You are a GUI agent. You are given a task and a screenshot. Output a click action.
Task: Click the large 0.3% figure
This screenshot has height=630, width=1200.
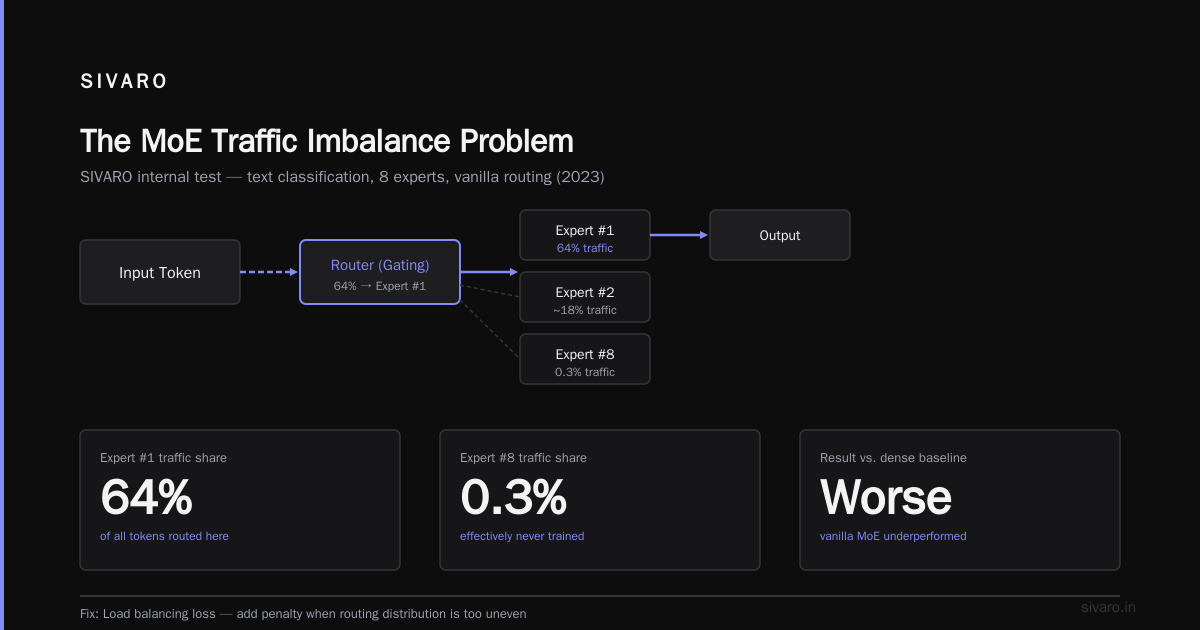pos(513,497)
